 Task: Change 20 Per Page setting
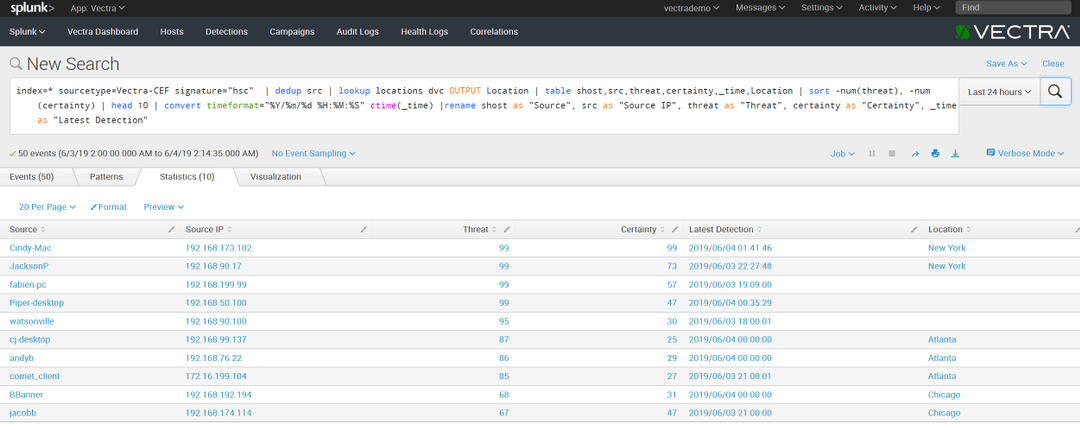pyautogui.click(x=48, y=207)
